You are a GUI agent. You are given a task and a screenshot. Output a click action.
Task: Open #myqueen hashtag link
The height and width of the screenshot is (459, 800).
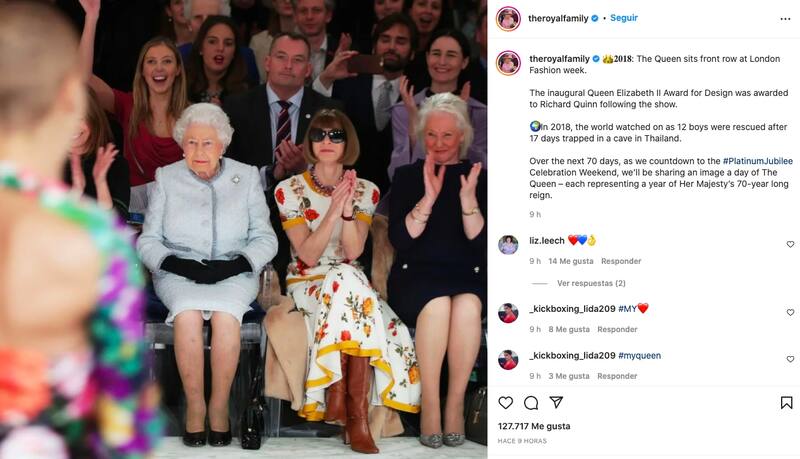point(639,355)
